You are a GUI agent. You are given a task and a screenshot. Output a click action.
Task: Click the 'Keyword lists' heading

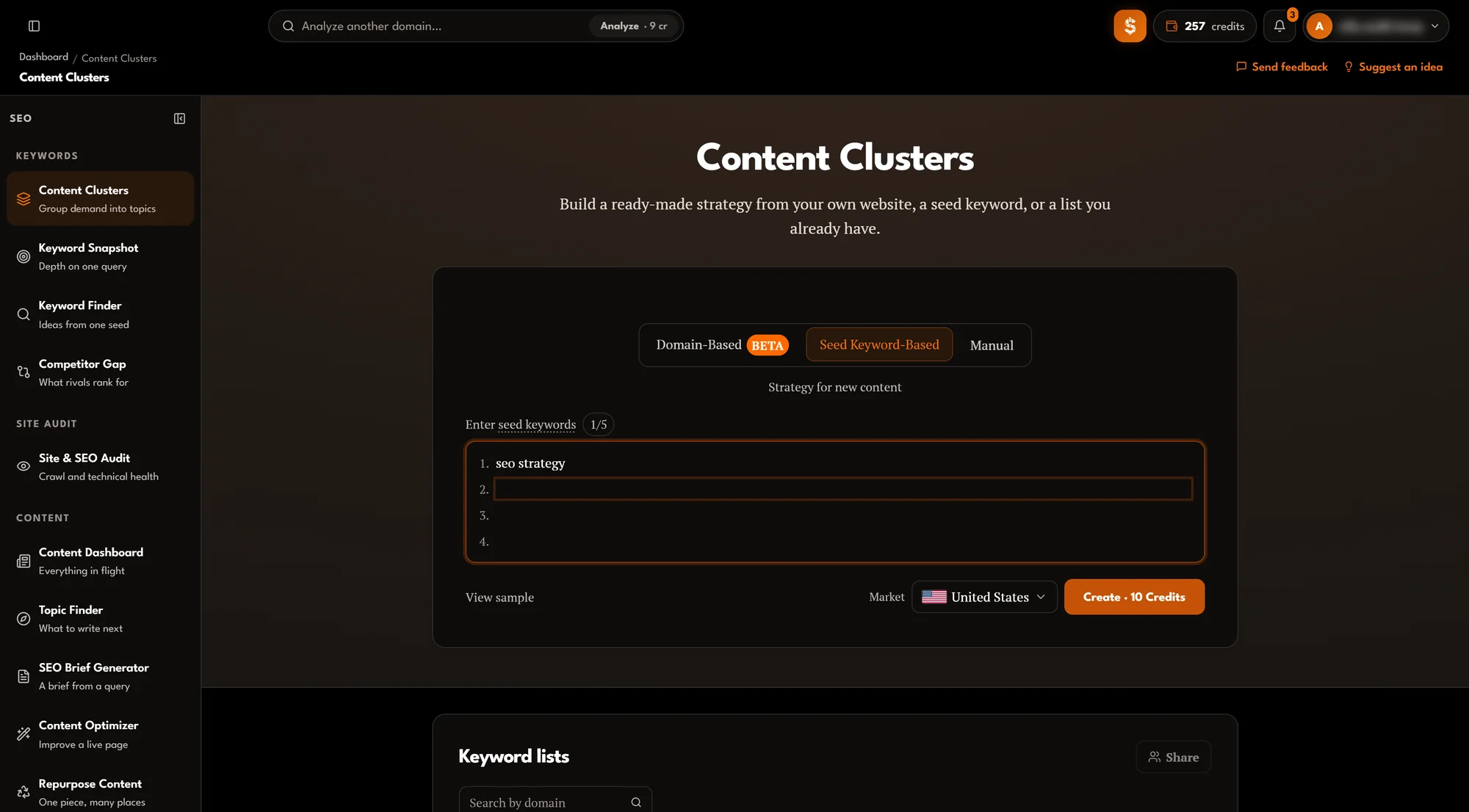513,756
